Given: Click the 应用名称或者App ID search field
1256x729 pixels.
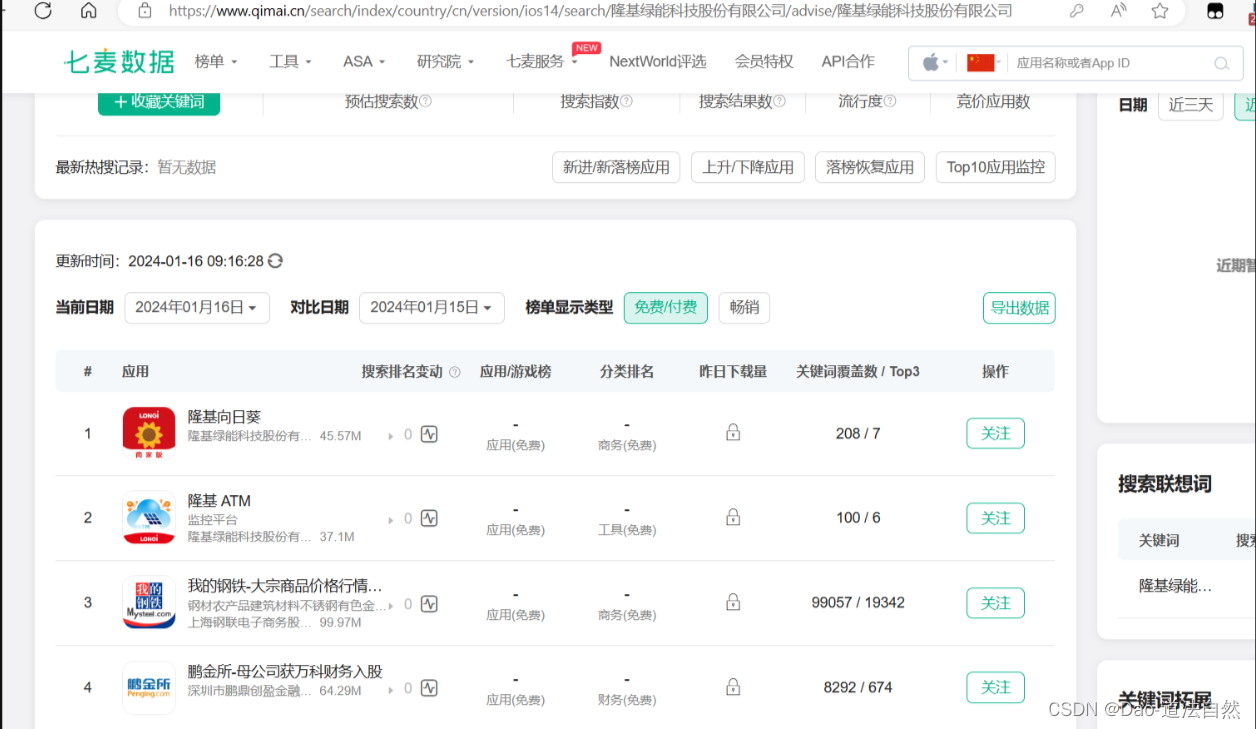Looking at the screenshot, I should (1108, 63).
